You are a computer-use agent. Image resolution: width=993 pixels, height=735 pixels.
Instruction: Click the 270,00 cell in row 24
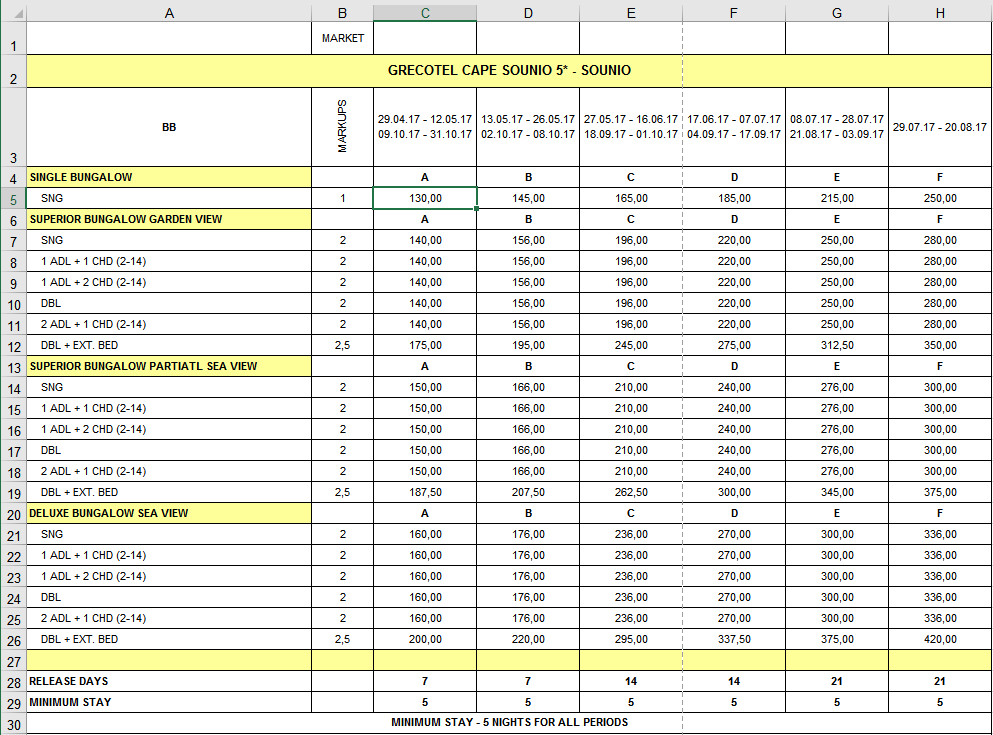[x=734, y=597]
